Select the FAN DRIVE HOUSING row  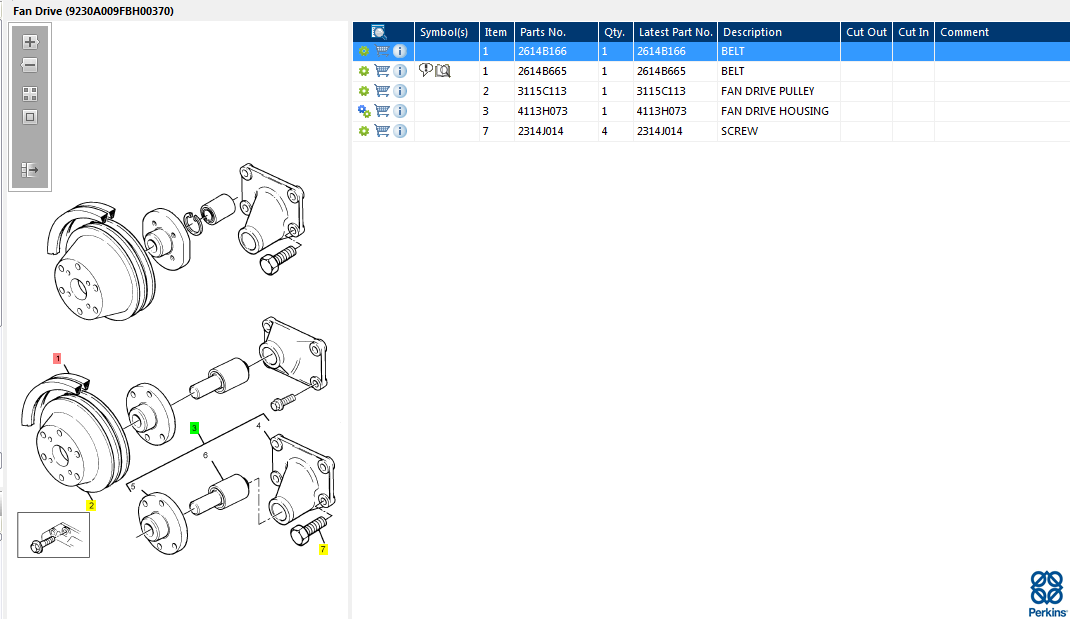click(774, 111)
